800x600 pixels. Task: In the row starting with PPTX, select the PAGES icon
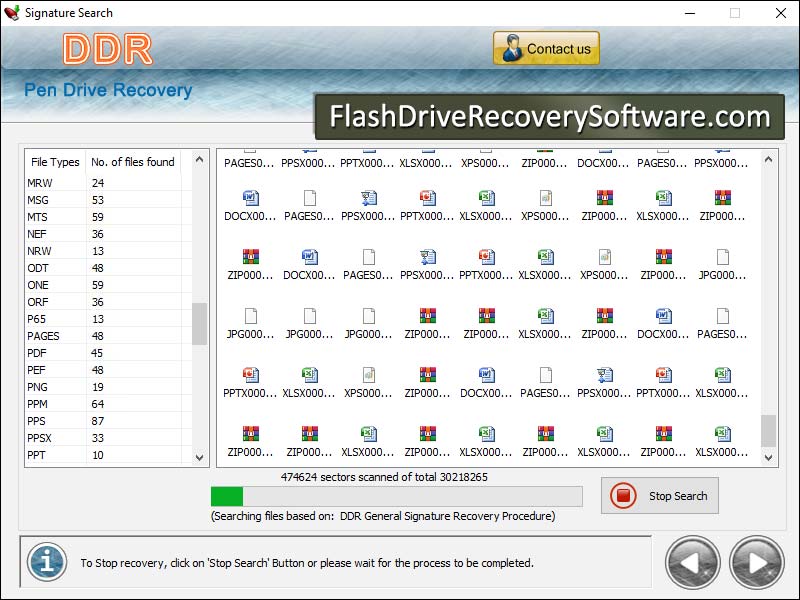pos(545,375)
